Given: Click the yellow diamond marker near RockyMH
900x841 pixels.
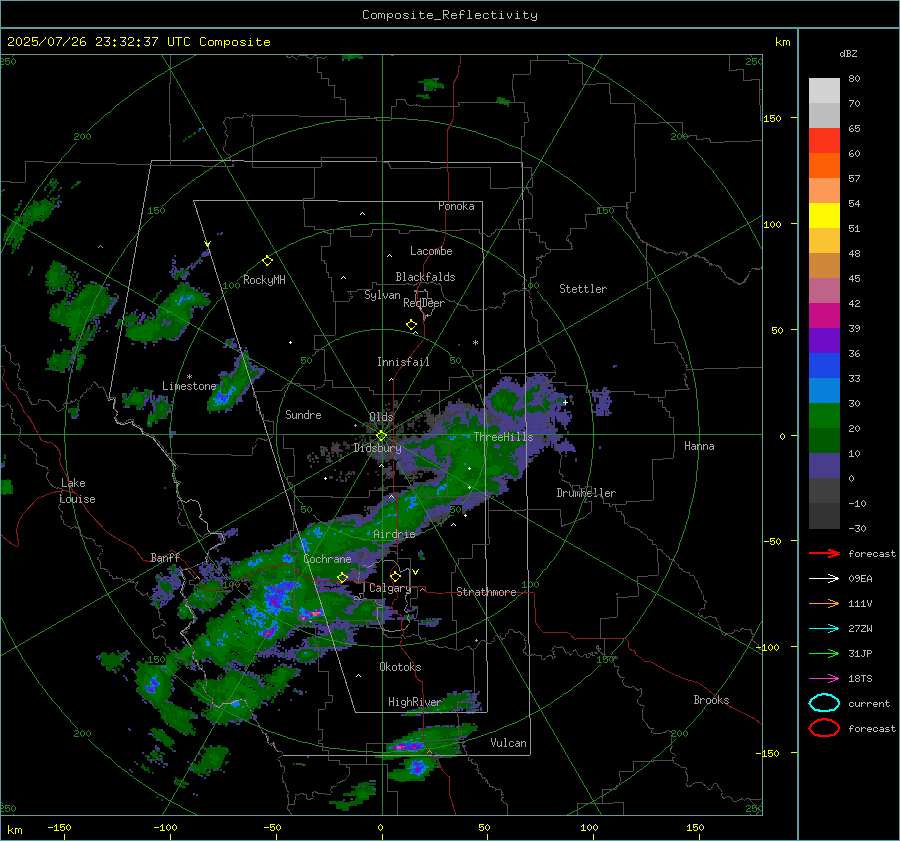Looking at the screenshot, I should (267, 261).
